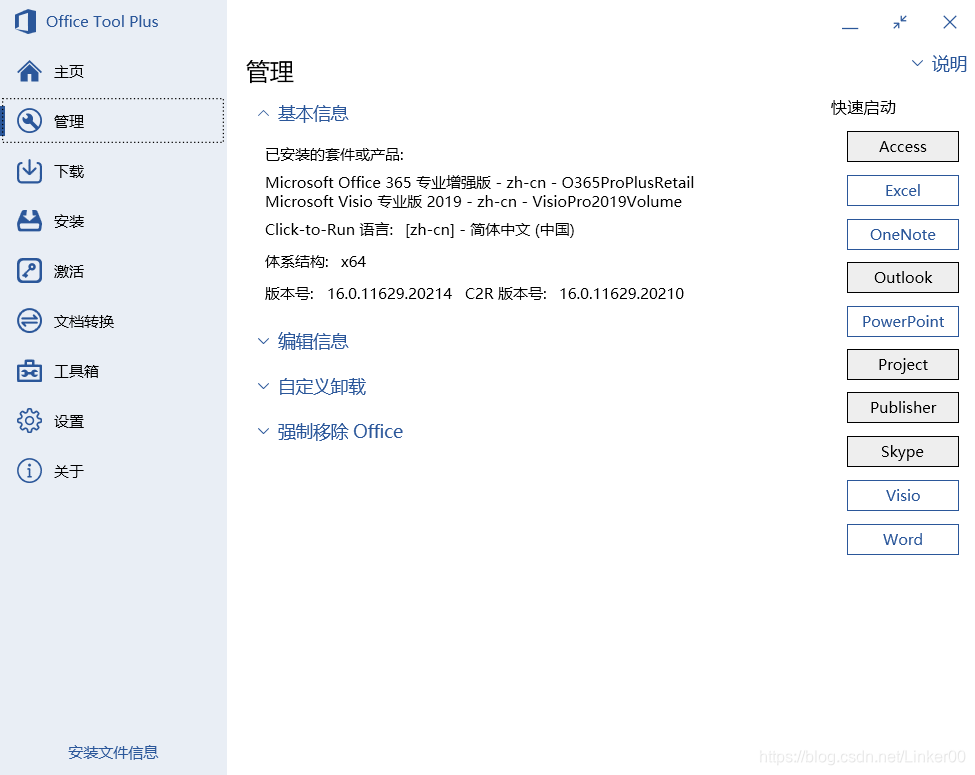975x775 pixels.
Task: Launch Outlook from quick start
Action: (x=903, y=277)
